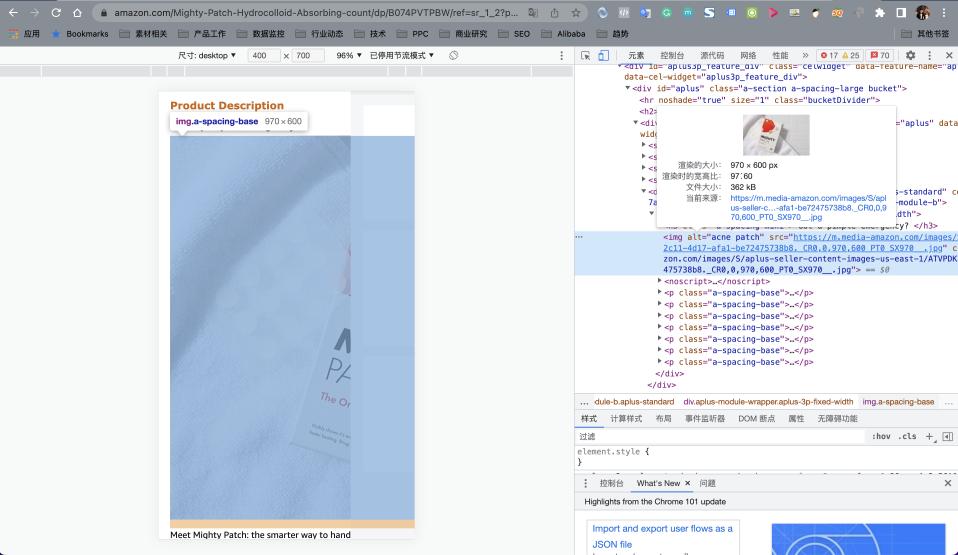Click the viewport height field showing 700
Viewport: 958px width, 555px height.
tap(307, 55)
